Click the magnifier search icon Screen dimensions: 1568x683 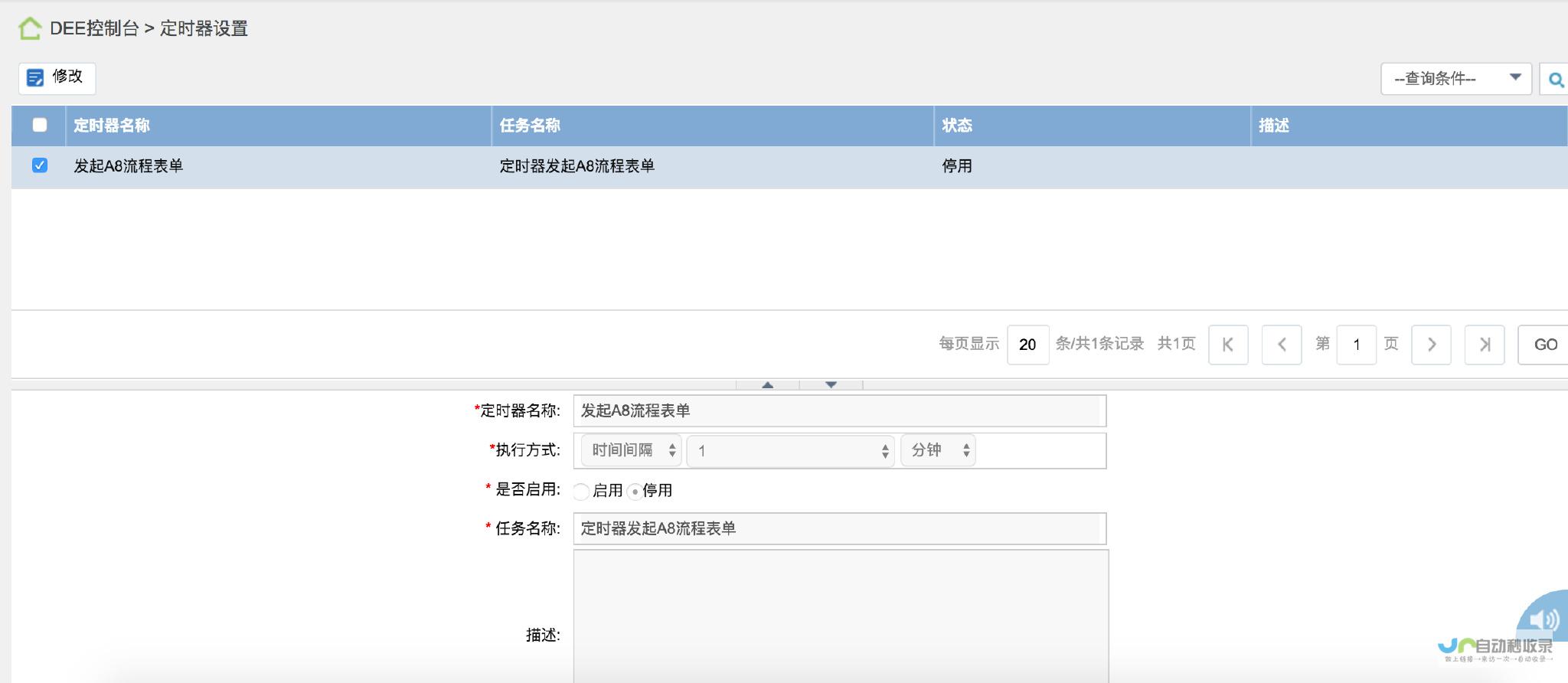click(x=1555, y=80)
